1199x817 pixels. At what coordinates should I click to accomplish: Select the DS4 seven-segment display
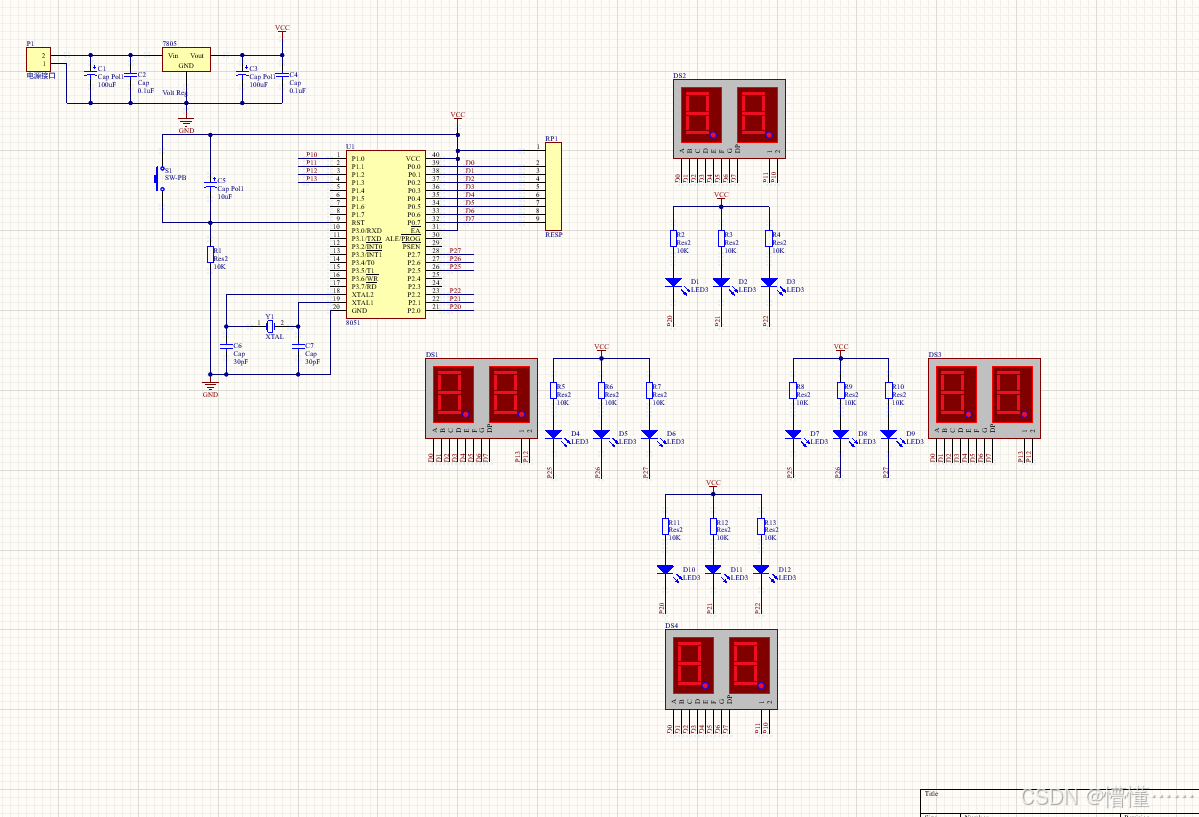tap(721, 669)
